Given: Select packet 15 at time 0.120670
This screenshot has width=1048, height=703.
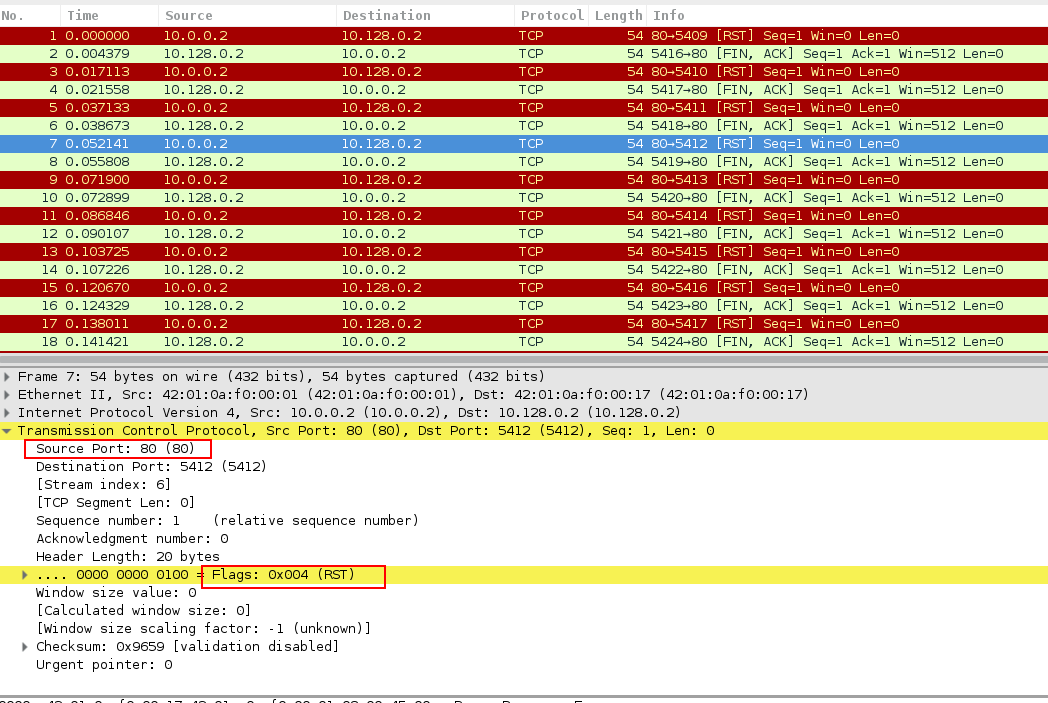Looking at the screenshot, I should click(x=524, y=289).
